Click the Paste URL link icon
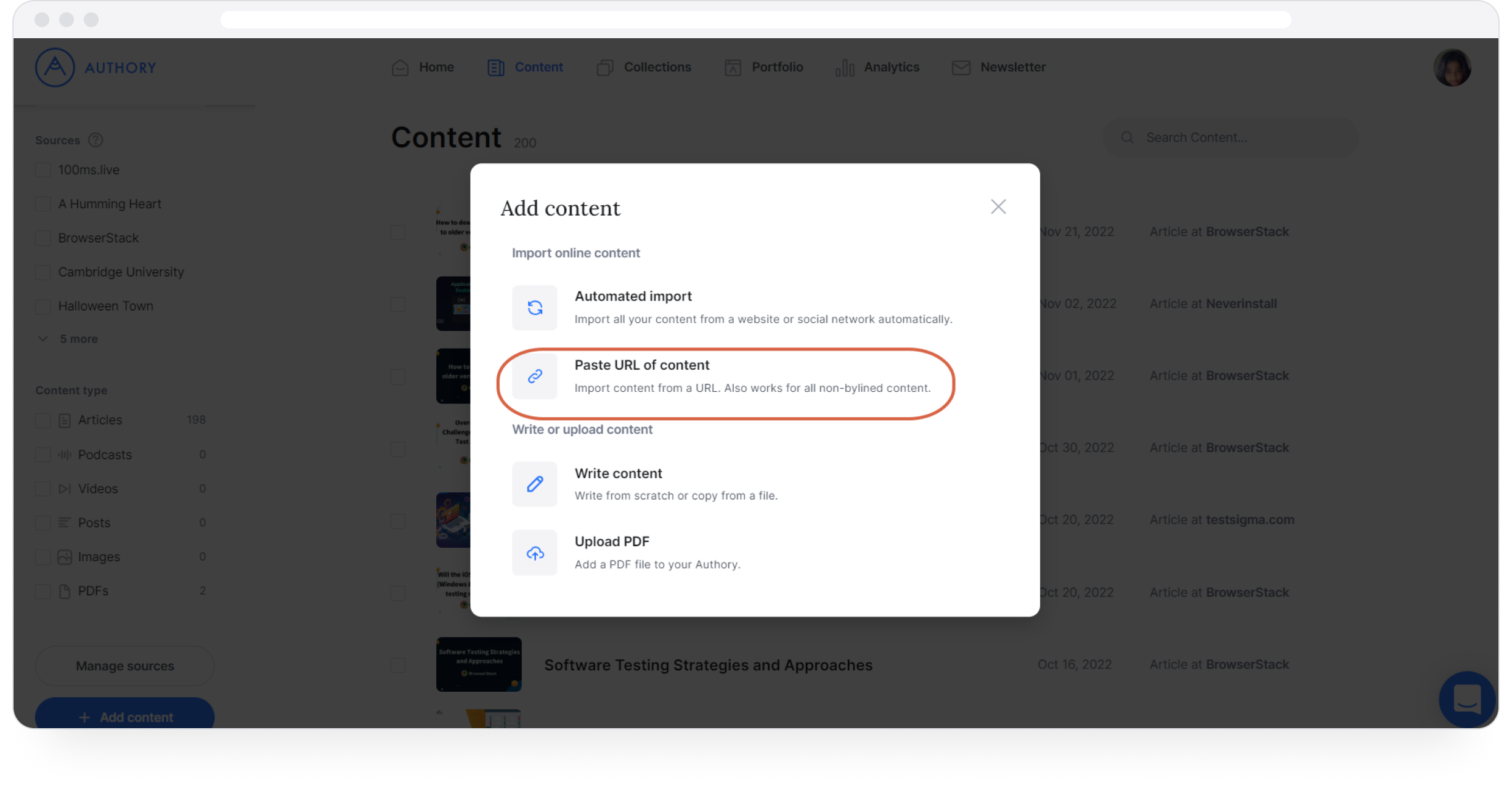The width and height of the screenshot is (1512, 791). pos(535,376)
